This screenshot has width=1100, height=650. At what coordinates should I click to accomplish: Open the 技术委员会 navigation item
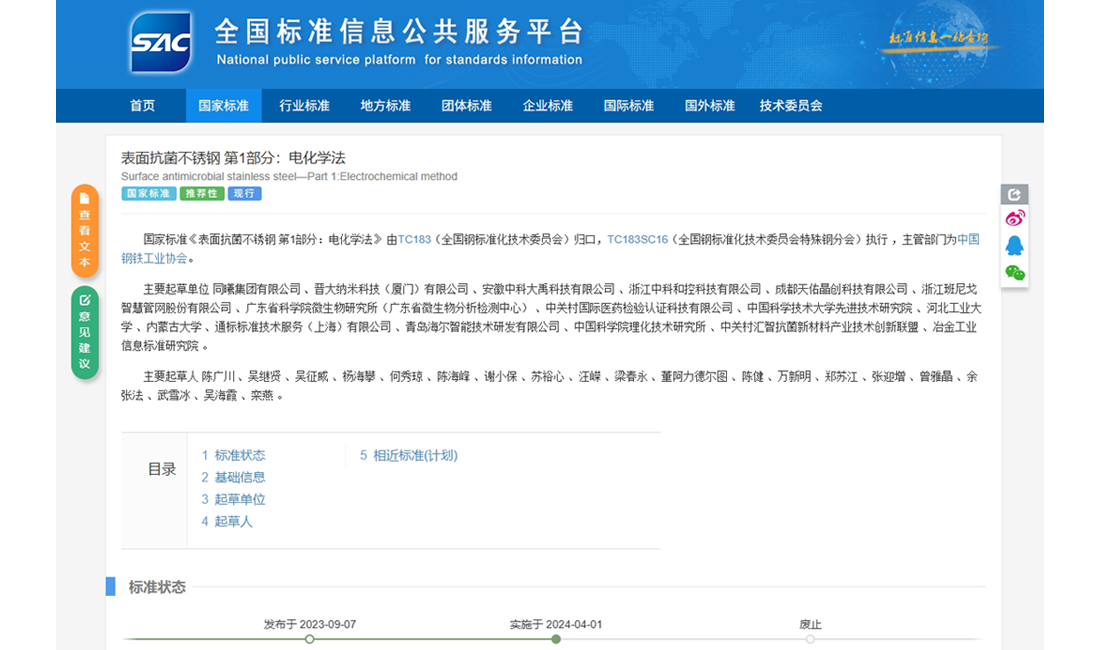tap(791, 106)
